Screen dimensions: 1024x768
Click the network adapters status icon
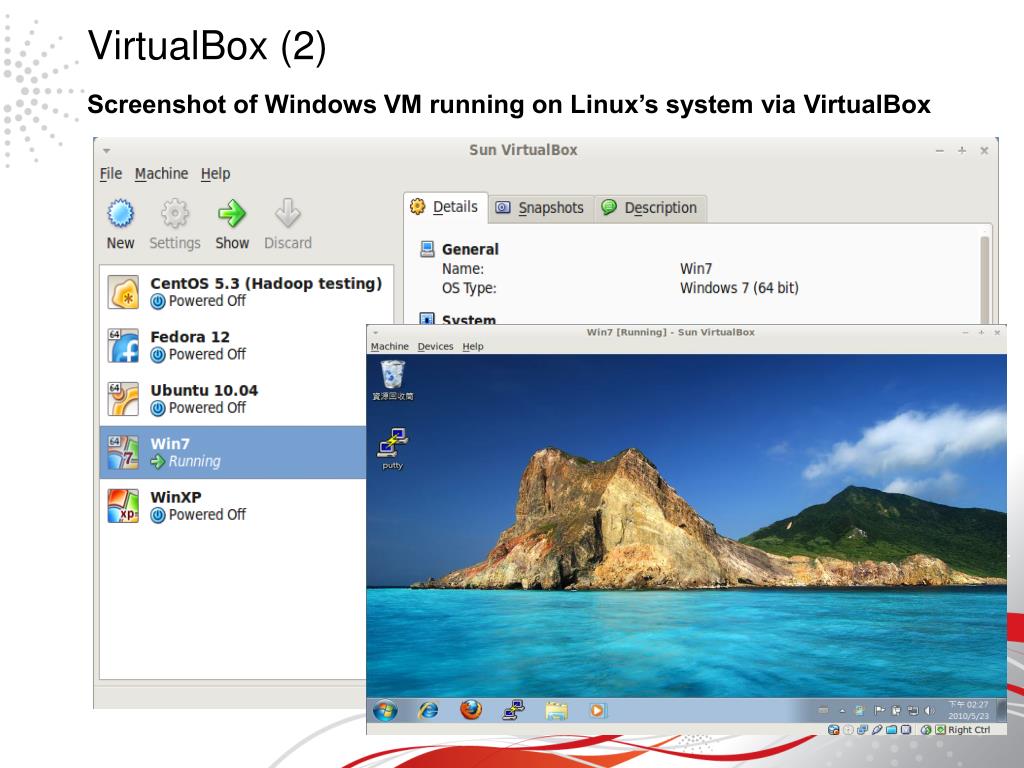pyautogui.click(x=862, y=729)
